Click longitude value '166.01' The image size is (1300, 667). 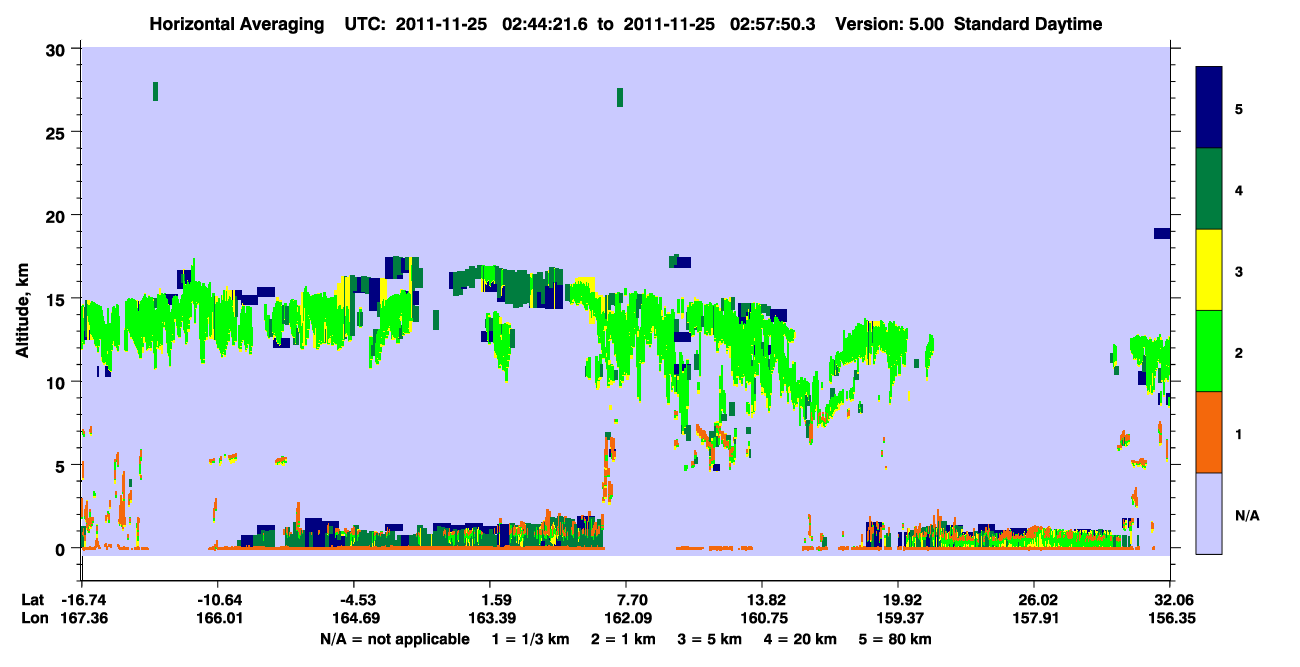tap(218, 618)
